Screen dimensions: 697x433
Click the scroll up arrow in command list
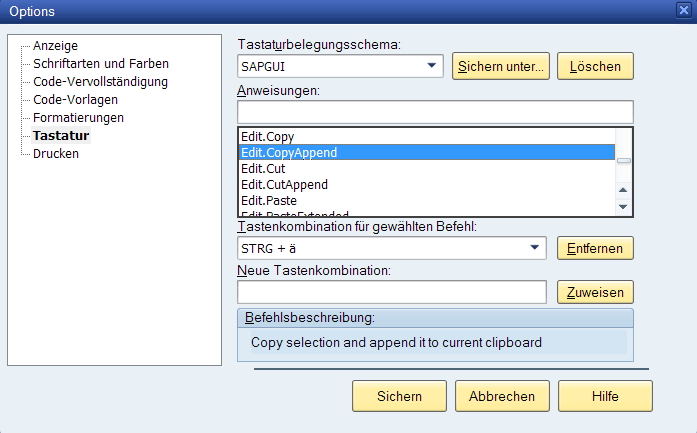tap(623, 190)
